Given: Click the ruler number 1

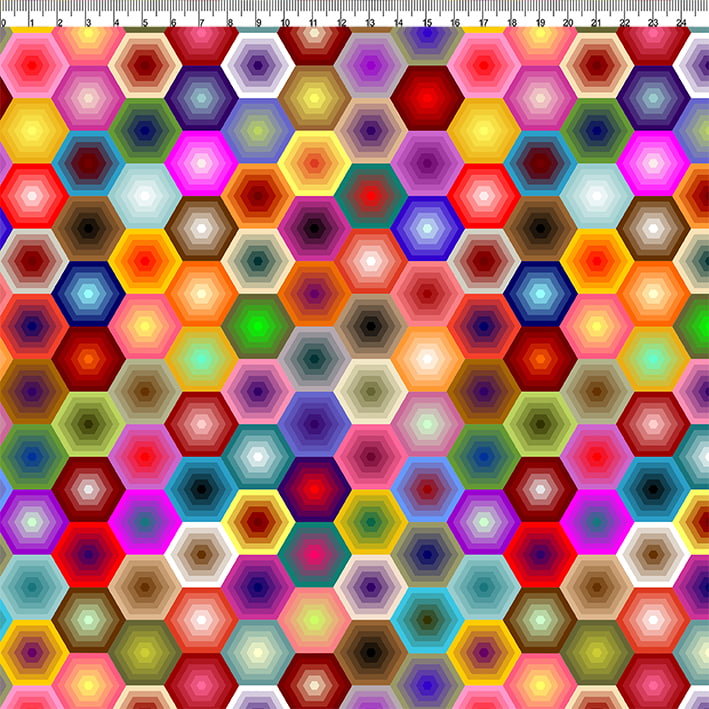Looking at the screenshot, I should point(32,23).
